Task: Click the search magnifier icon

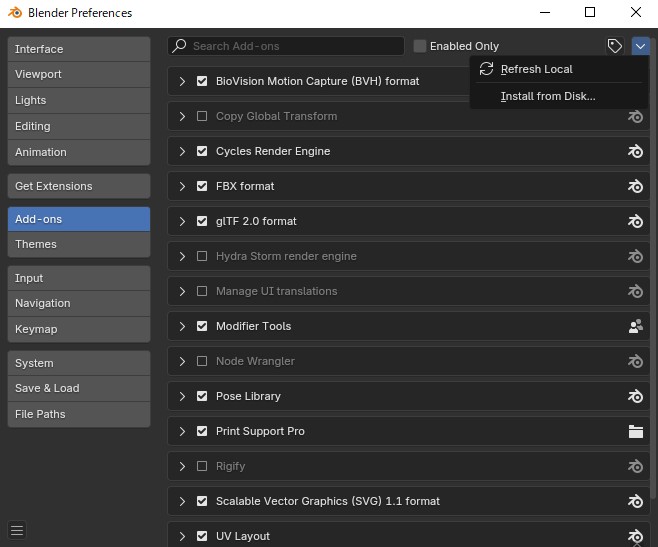Action: click(x=179, y=45)
